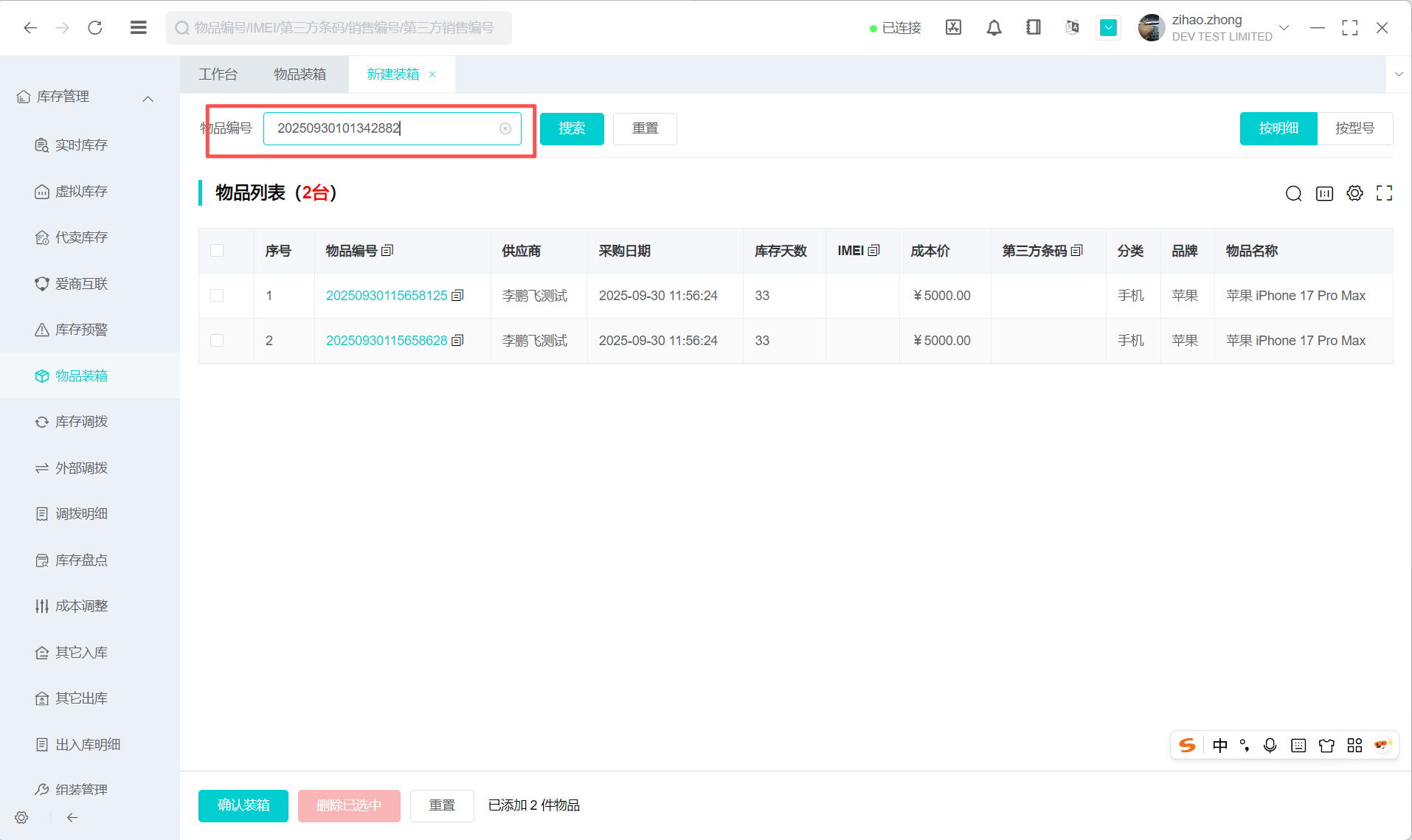This screenshot has width=1412, height=840.
Task: Check the checkbox for row 1
Action: pyautogui.click(x=217, y=296)
